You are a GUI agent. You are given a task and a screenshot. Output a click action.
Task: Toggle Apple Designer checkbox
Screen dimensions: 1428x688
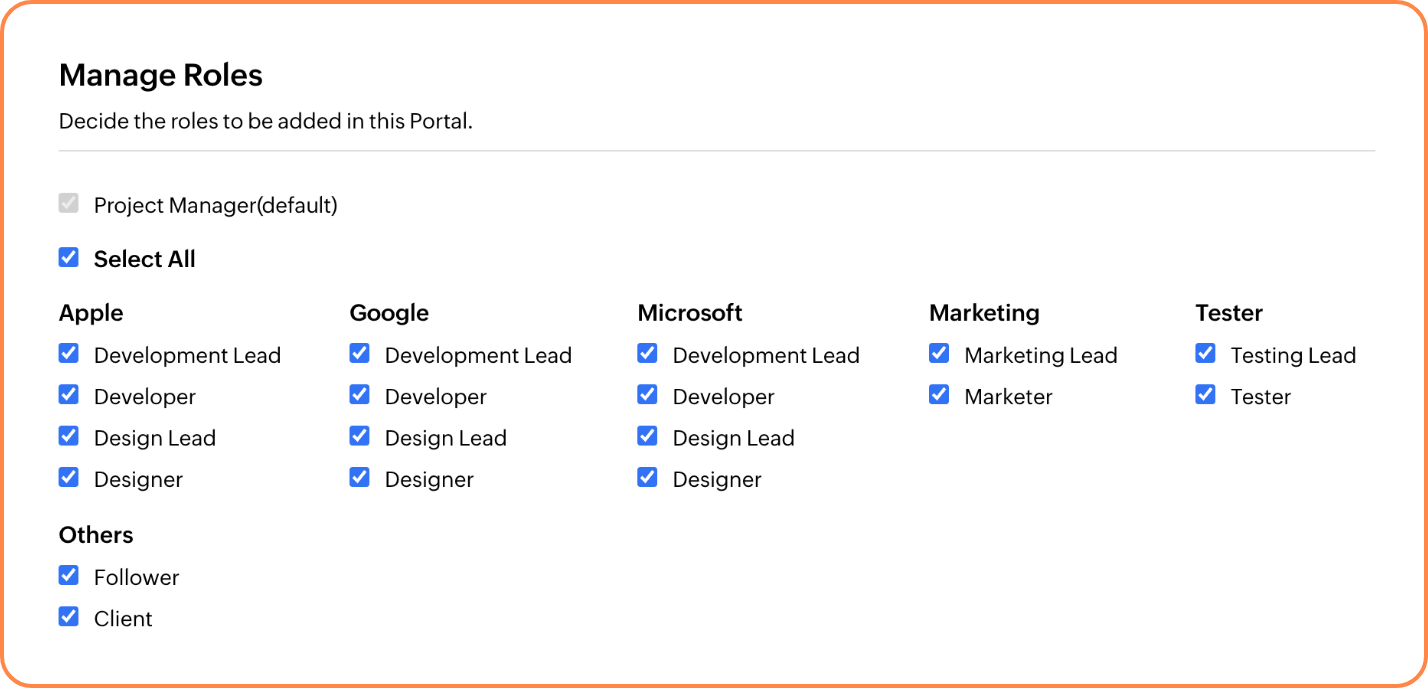69,478
